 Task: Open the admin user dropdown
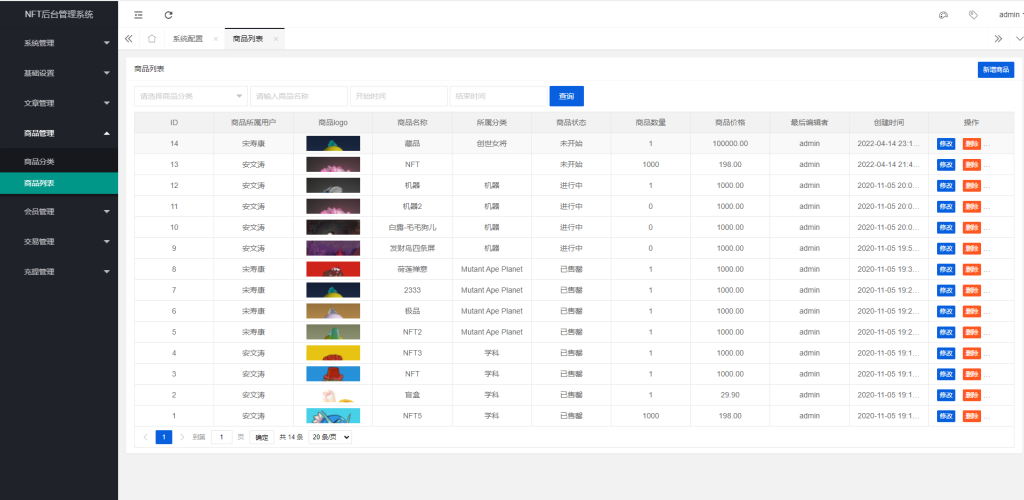(1010, 15)
